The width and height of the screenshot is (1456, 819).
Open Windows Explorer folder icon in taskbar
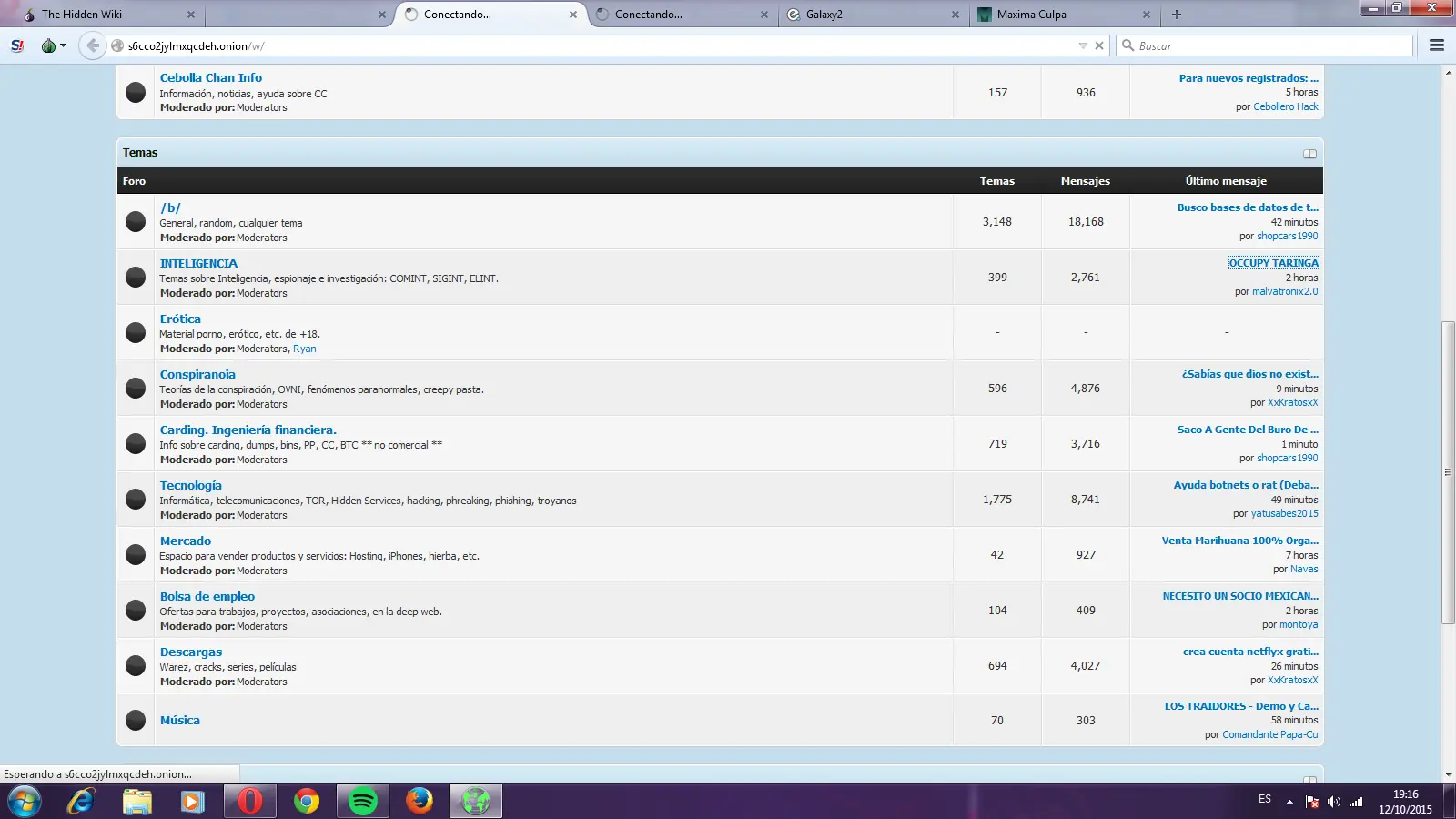coord(137,802)
